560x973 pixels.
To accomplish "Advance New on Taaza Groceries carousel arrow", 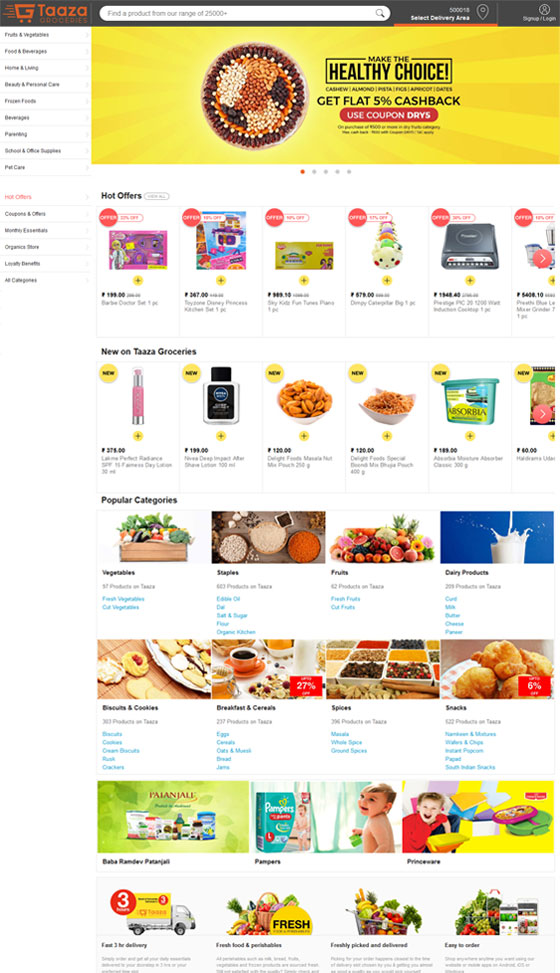I will pos(542,413).
